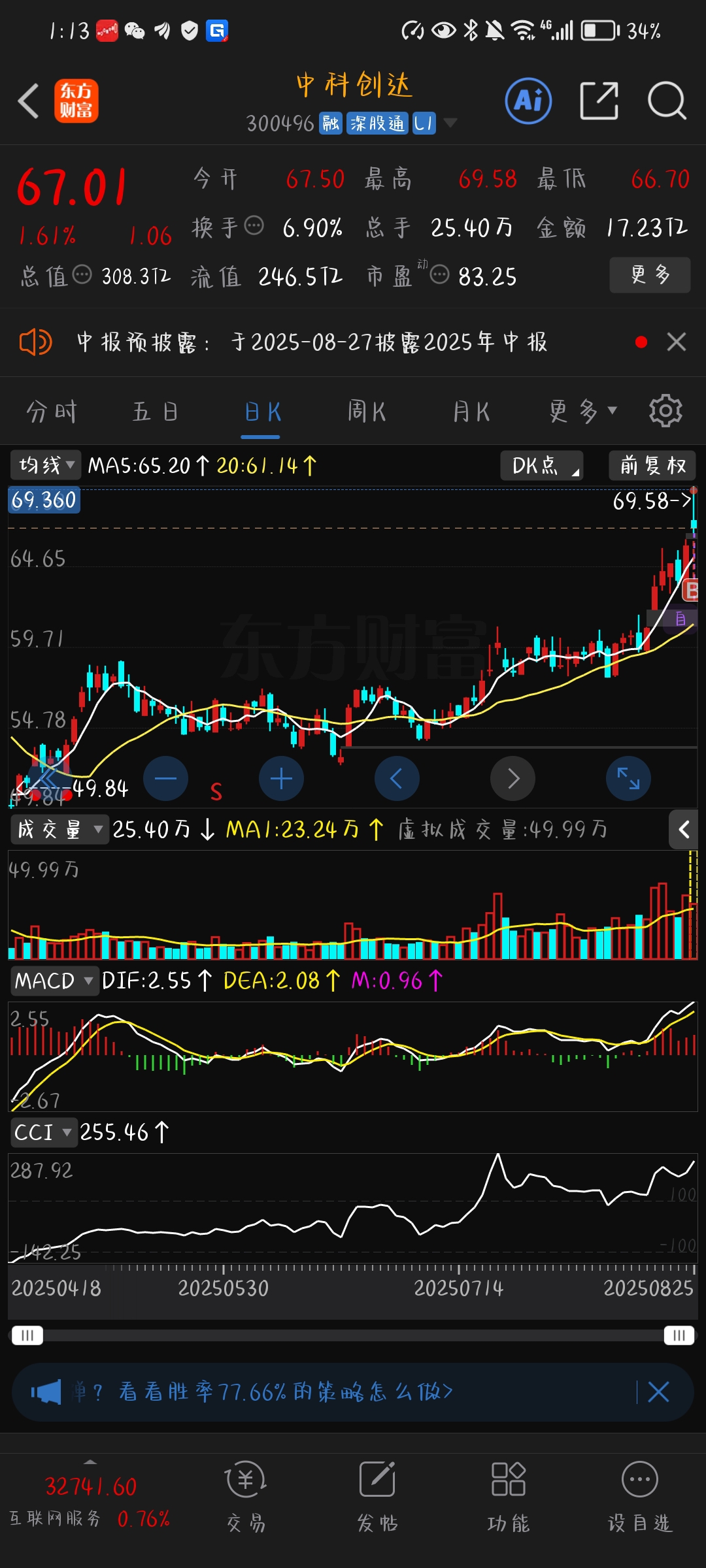This screenshot has width=706, height=1568.
Task: Open 中报预披露 announcement text
Action: pyautogui.click(x=312, y=342)
